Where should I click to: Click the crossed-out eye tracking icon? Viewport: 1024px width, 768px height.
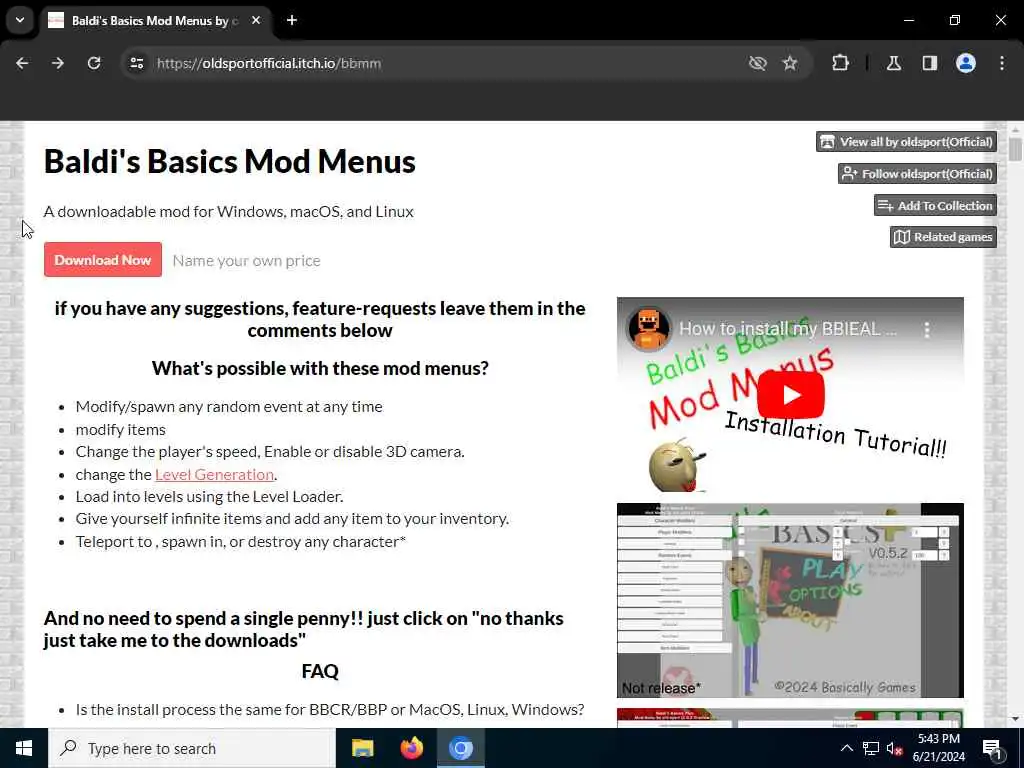[758, 63]
